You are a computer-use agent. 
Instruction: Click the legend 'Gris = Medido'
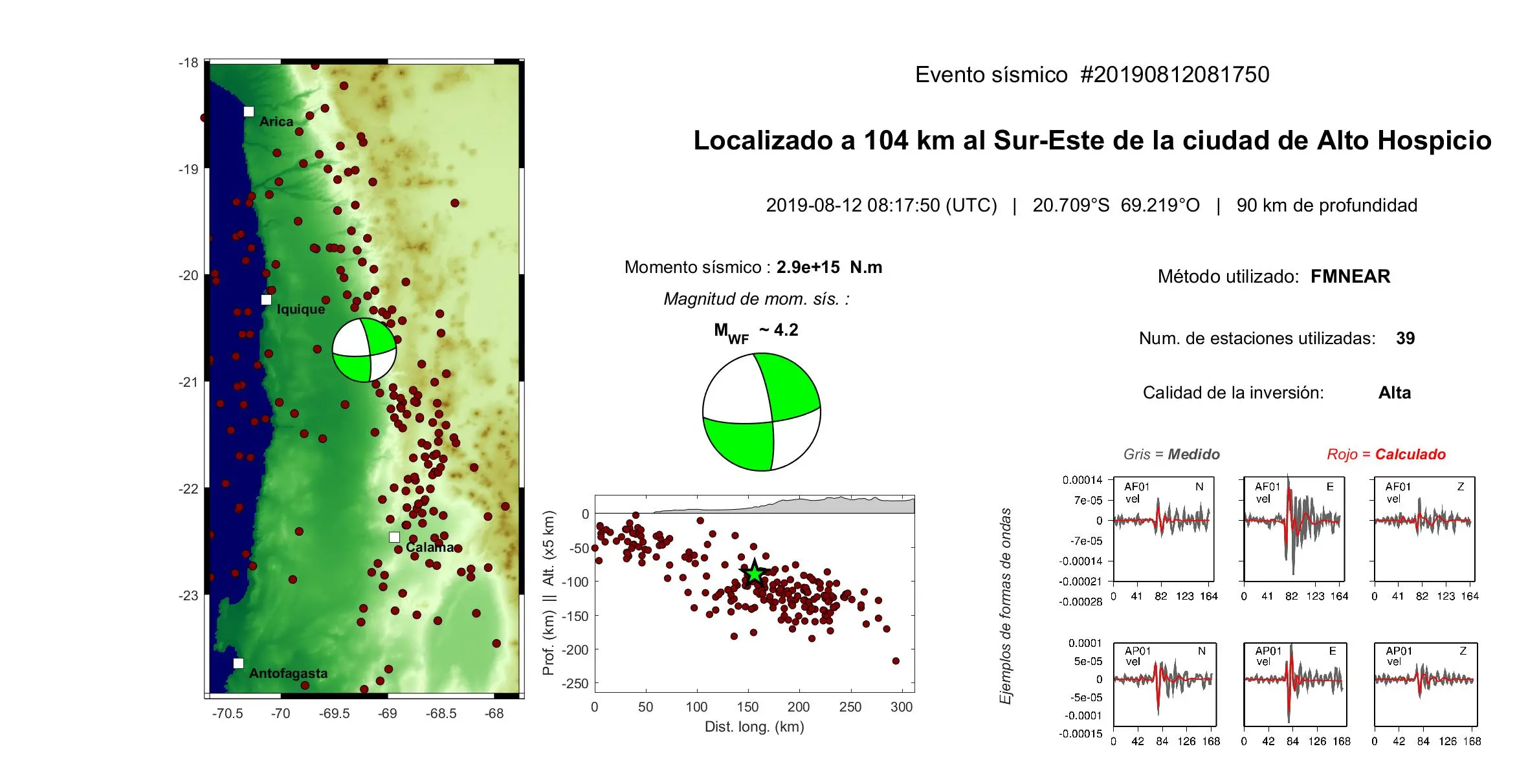(1171, 454)
